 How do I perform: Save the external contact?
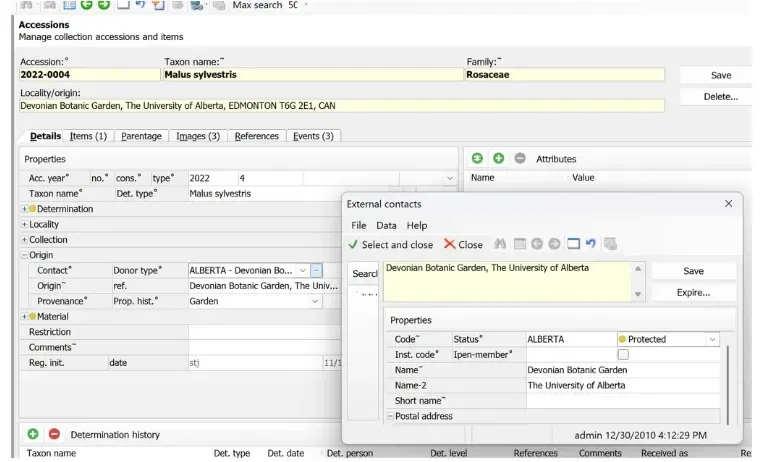coord(693,271)
